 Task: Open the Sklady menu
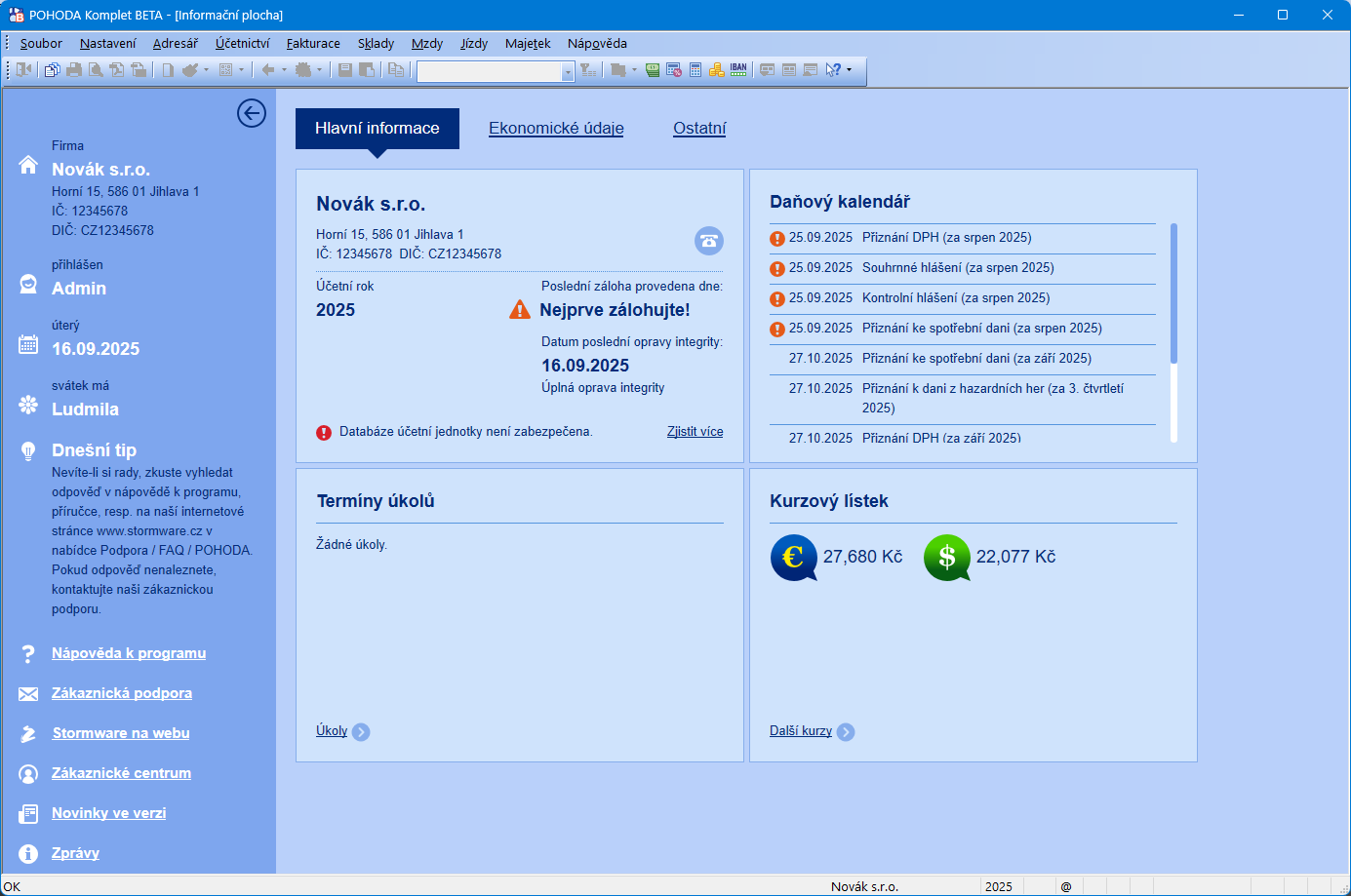coord(376,43)
